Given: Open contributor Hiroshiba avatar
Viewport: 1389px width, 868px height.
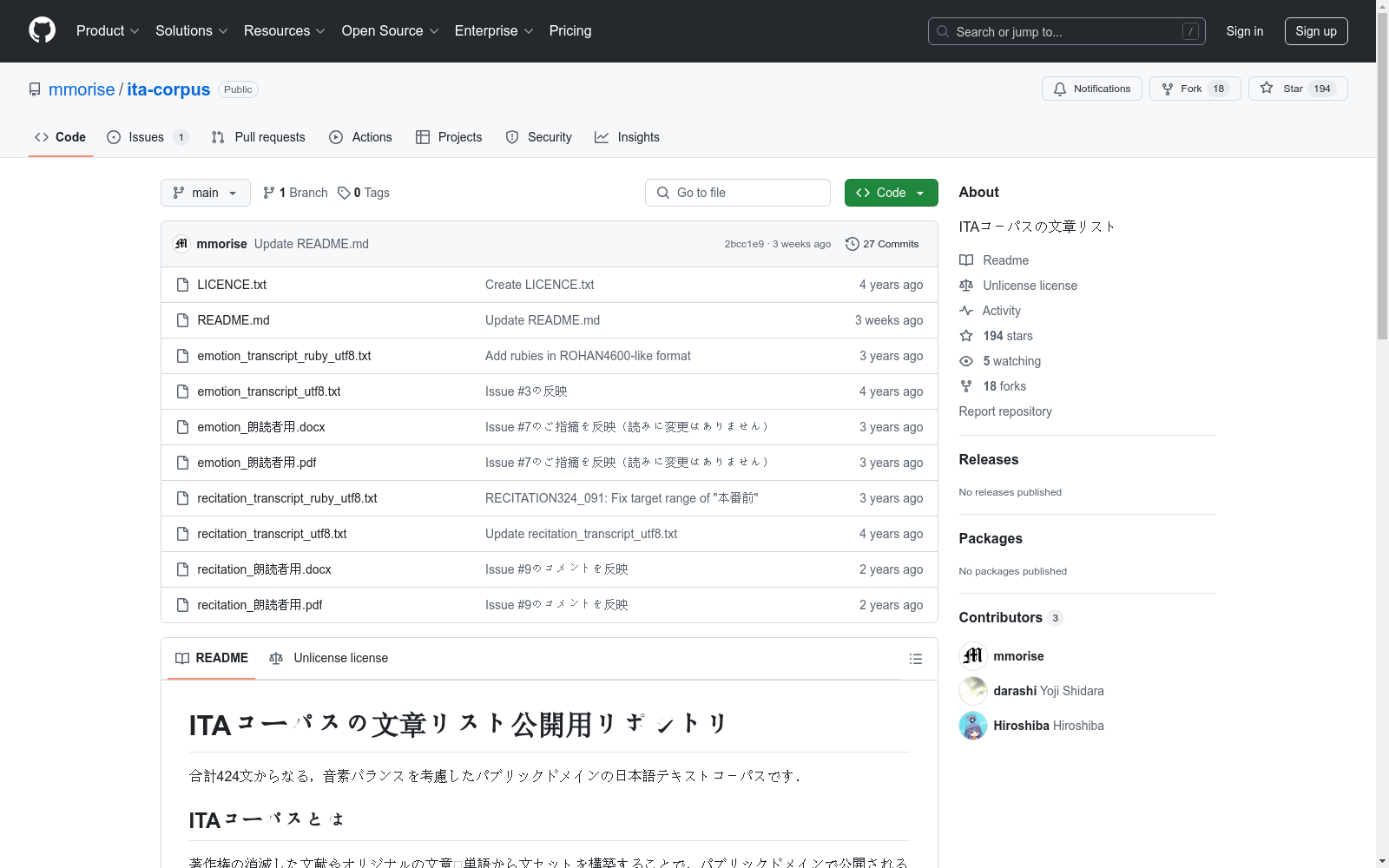Looking at the screenshot, I should 973,726.
